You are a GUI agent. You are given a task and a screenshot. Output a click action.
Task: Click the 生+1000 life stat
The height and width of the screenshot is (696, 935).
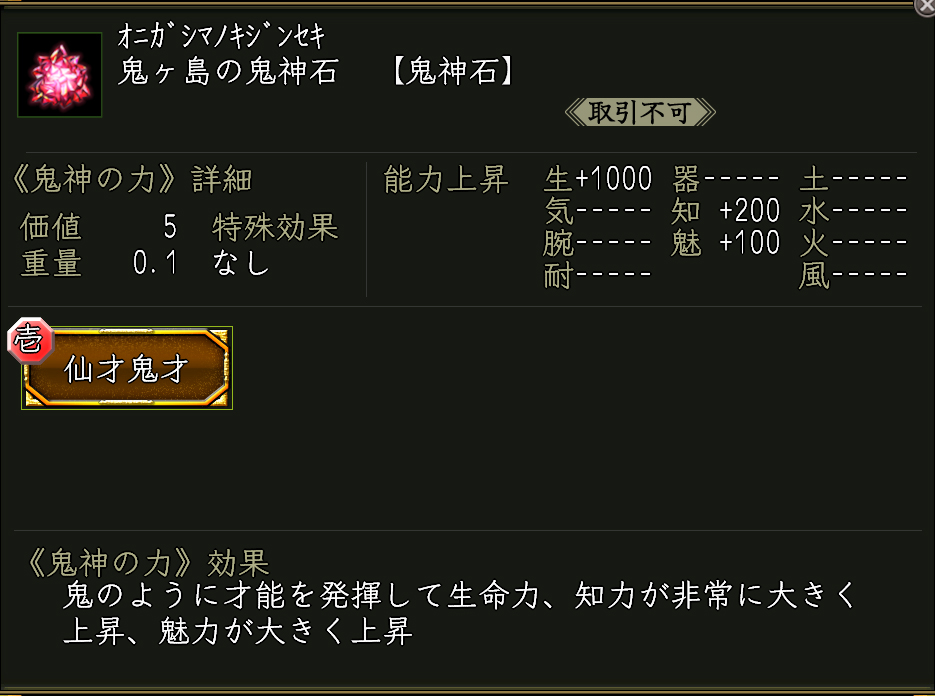point(598,180)
